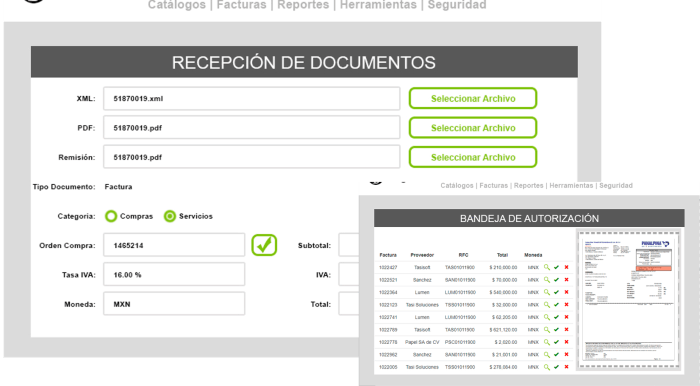The height and width of the screenshot is (386, 700).
Task: Approve invoice 1022005 from Tasi Soluciones
Action: click(x=556, y=367)
